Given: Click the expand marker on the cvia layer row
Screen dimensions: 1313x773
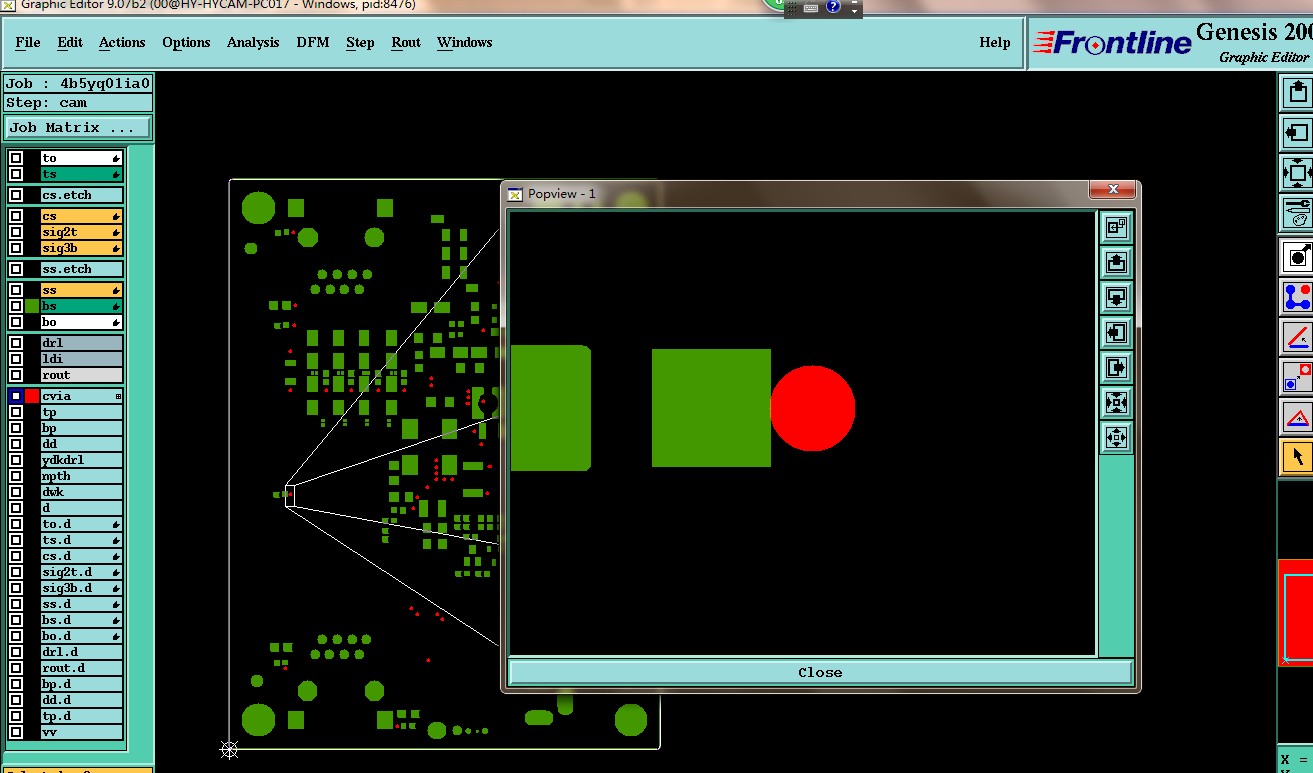Looking at the screenshot, I should coord(118,397).
